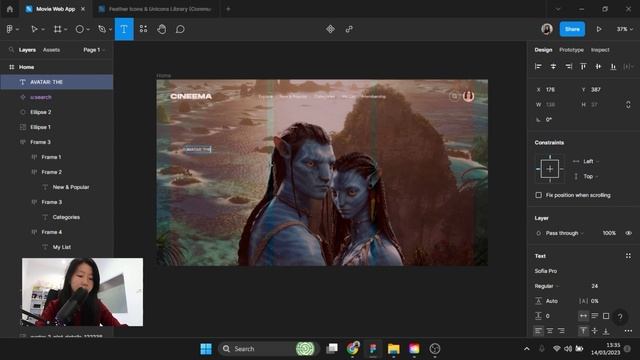Toggle layer visibility eye icon
Viewport: 640px width, 360px height.
[x=628, y=233]
